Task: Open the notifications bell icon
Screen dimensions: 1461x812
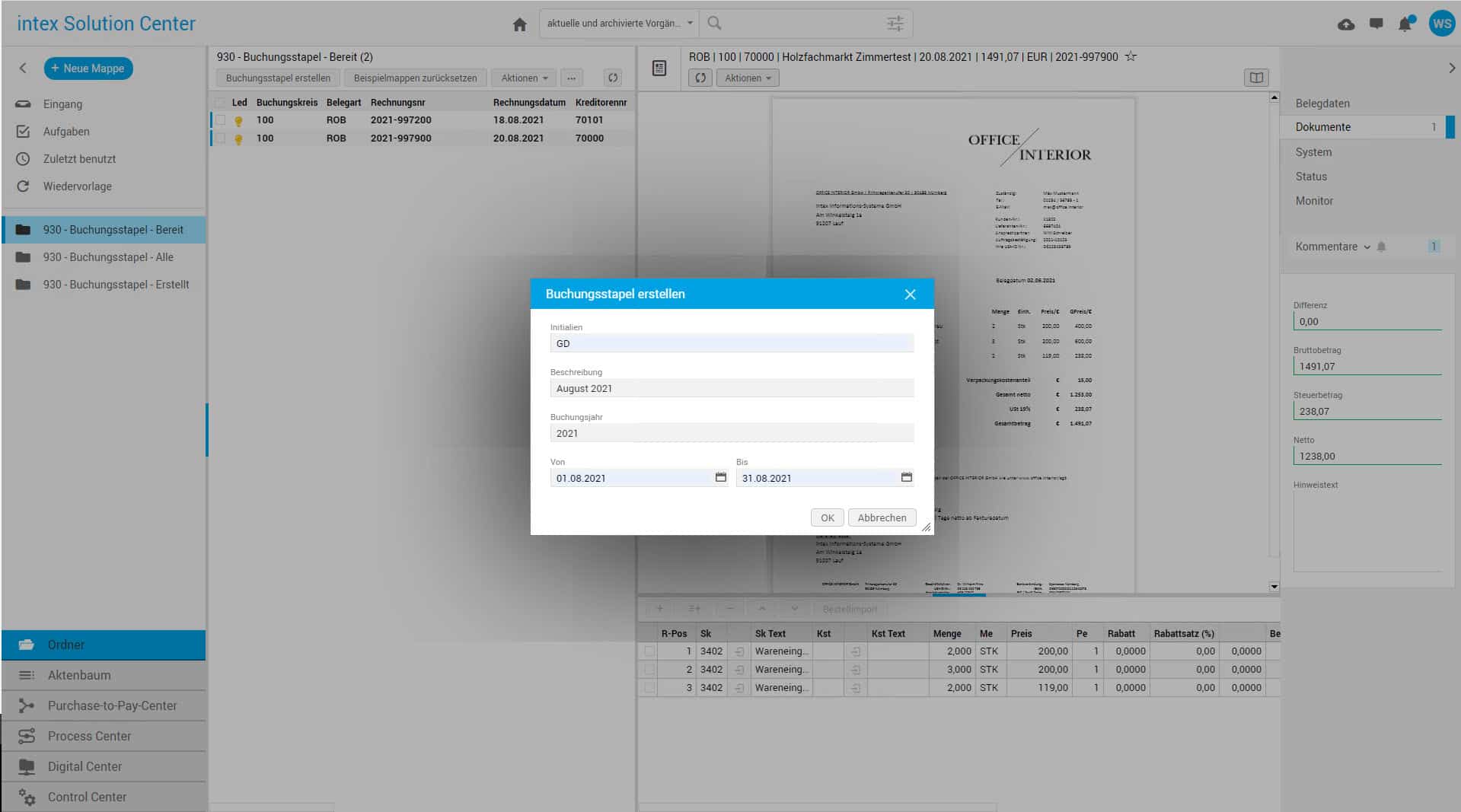Action: [1405, 24]
